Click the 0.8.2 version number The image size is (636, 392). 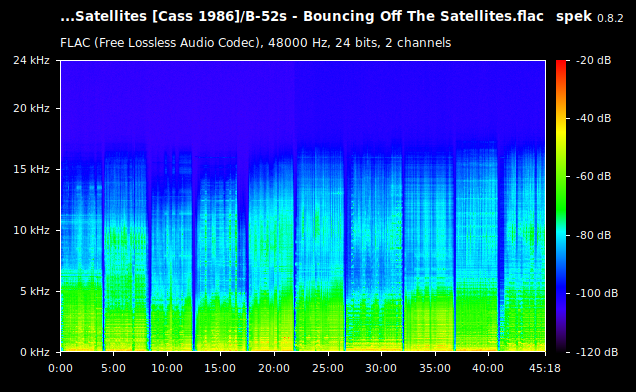click(610, 18)
